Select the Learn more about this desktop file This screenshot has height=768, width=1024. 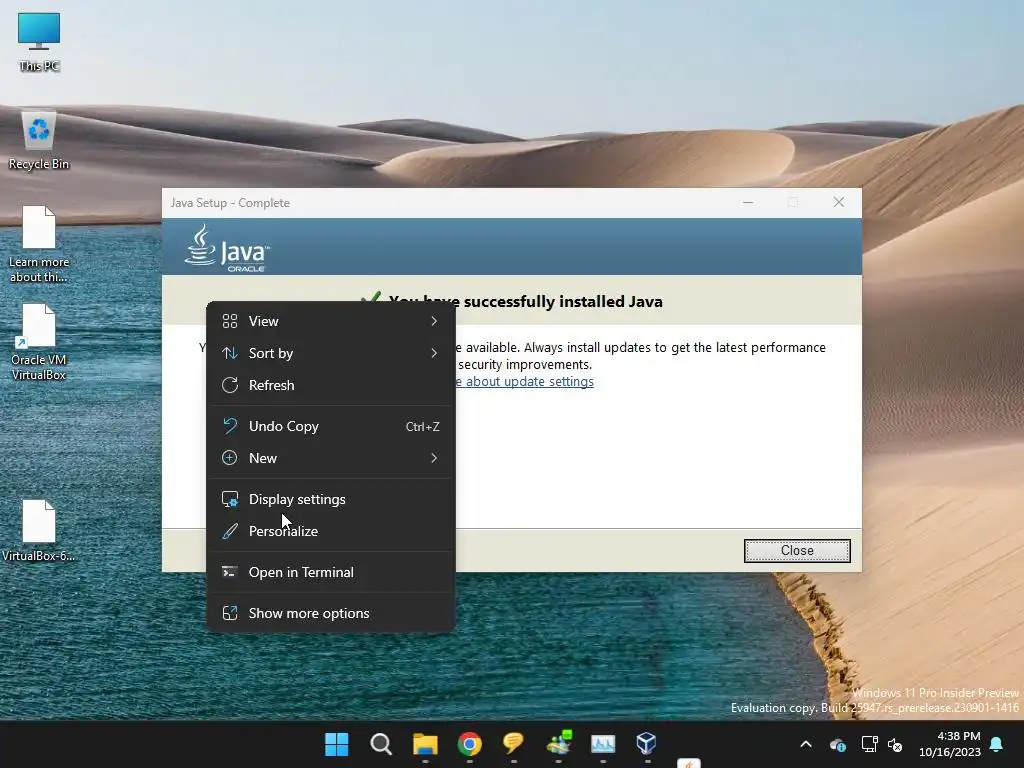(x=39, y=244)
